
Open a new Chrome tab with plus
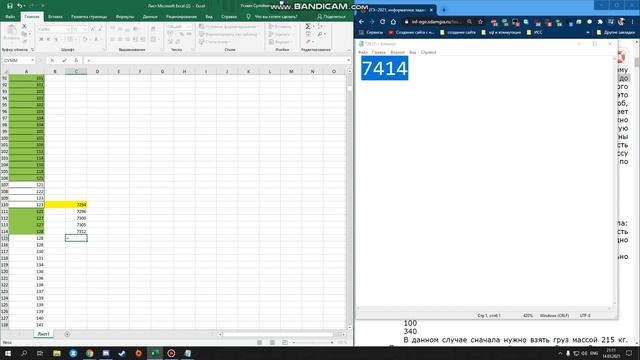point(444,10)
